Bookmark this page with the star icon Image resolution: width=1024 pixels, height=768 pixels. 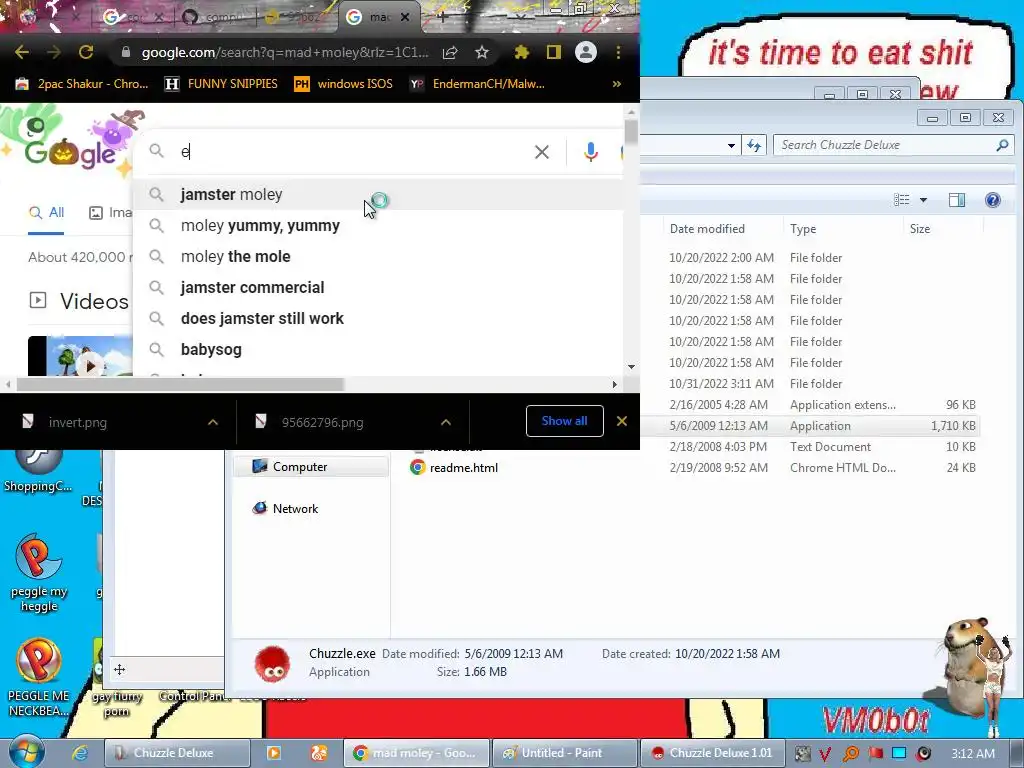point(482,52)
